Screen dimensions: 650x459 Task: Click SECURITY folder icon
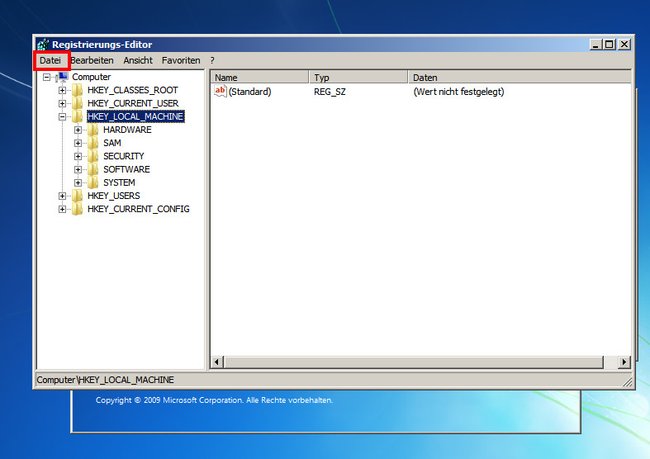tap(93, 156)
